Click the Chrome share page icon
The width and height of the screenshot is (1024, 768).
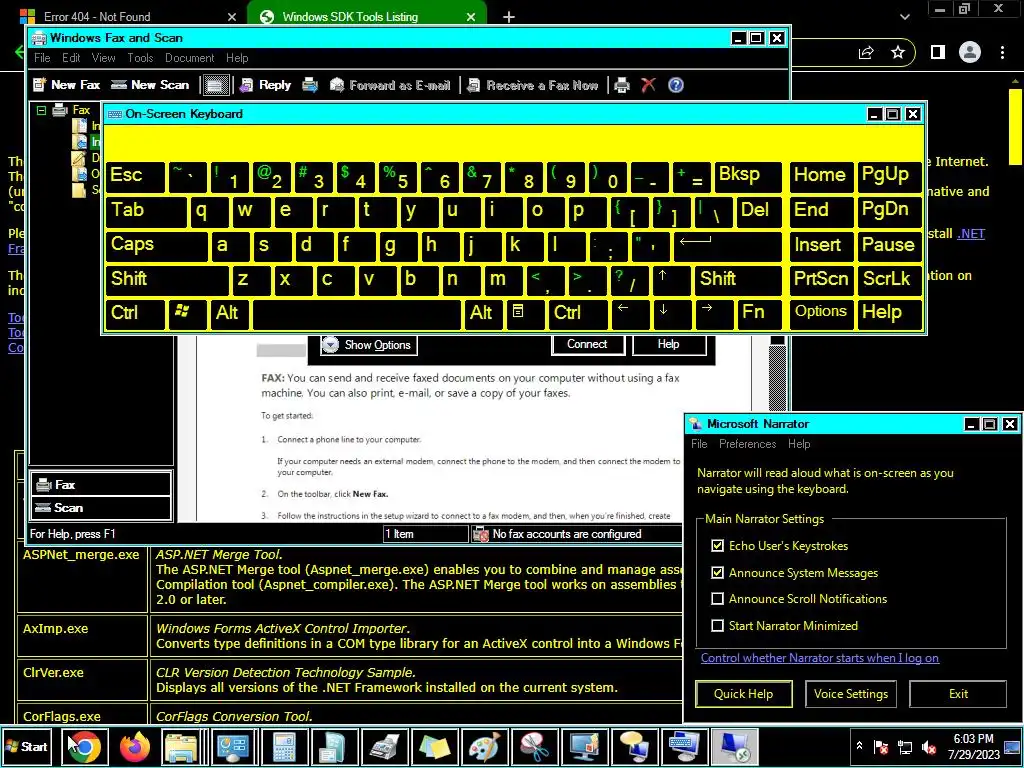point(866,52)
